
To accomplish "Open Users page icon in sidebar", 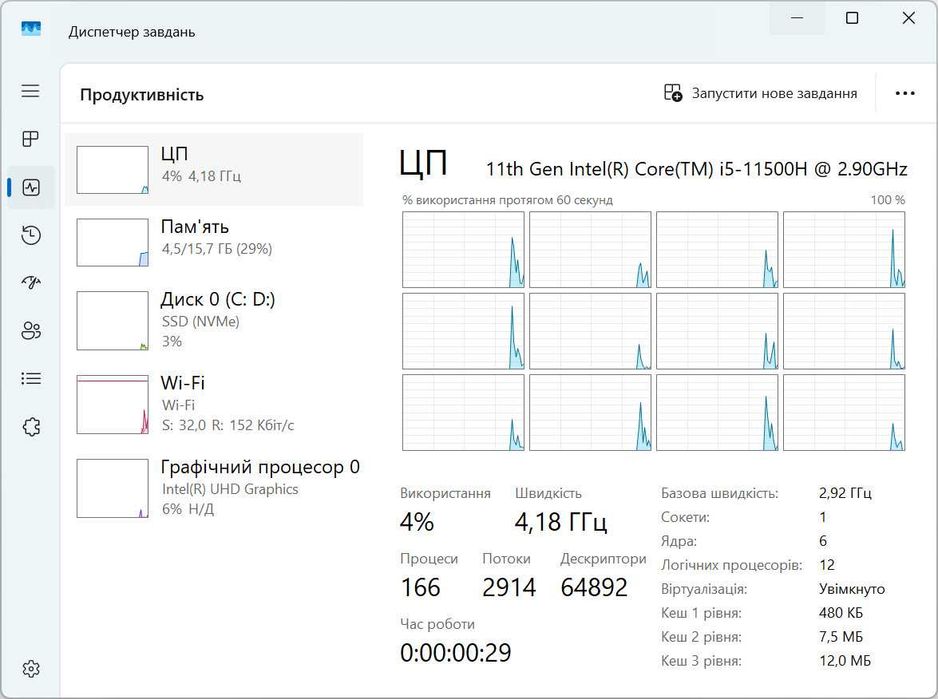I will tap(31, 330).
